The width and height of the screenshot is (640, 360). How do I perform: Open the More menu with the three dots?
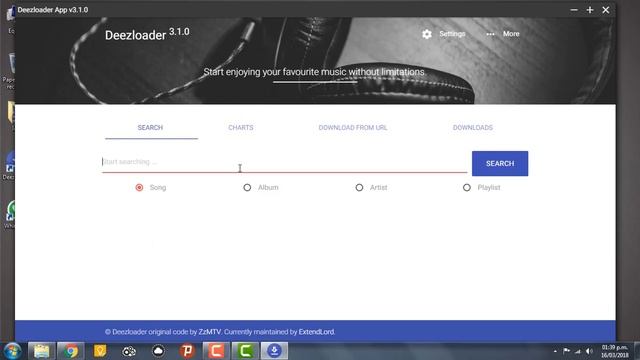[490, 34]
